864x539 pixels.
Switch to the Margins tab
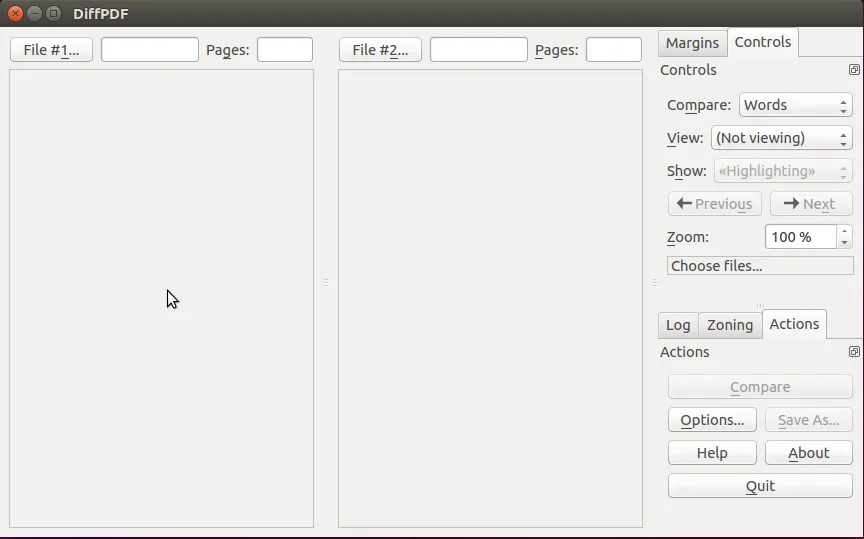[x=692, y=43]
